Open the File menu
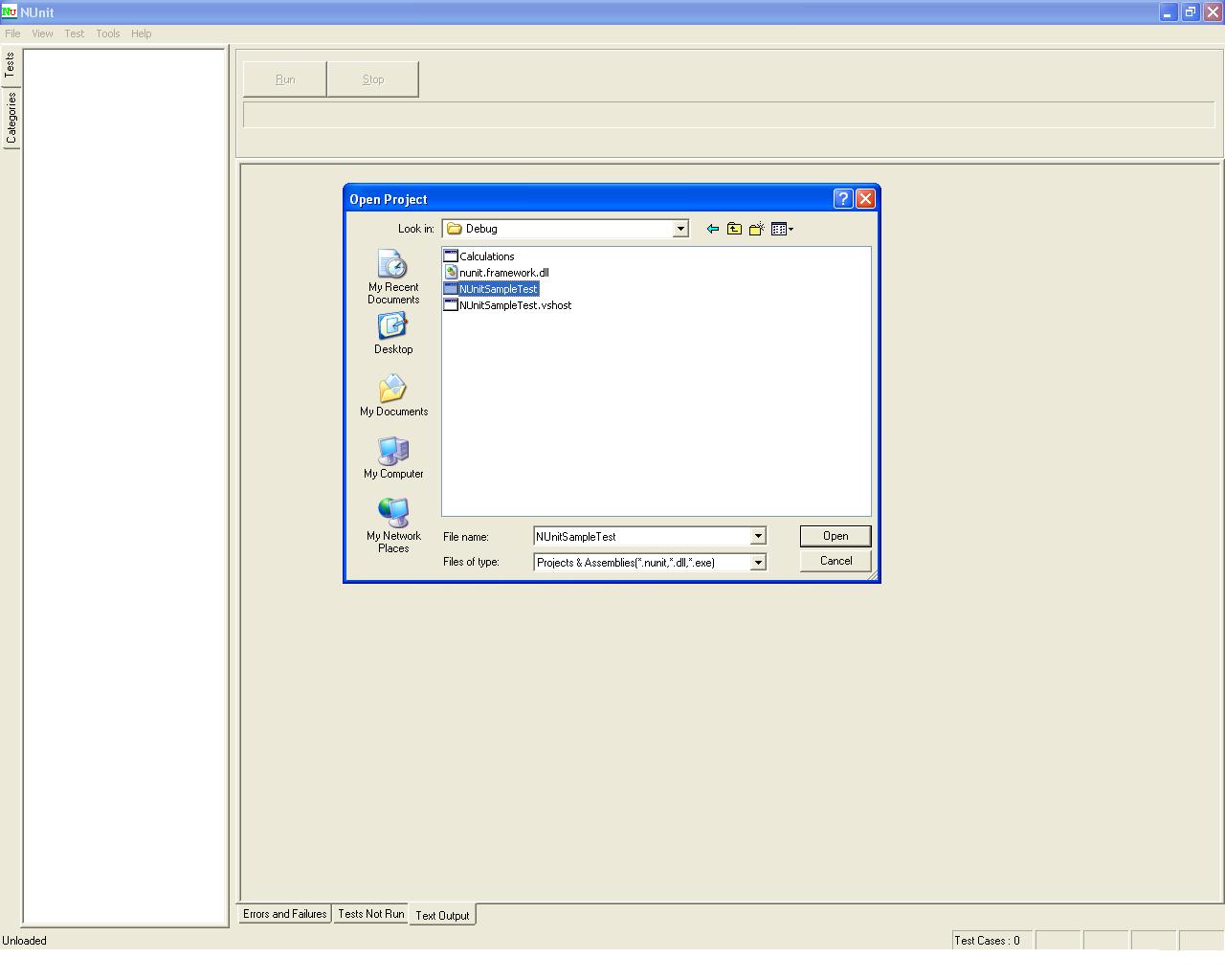1225x980 pixels. [12, 33]
